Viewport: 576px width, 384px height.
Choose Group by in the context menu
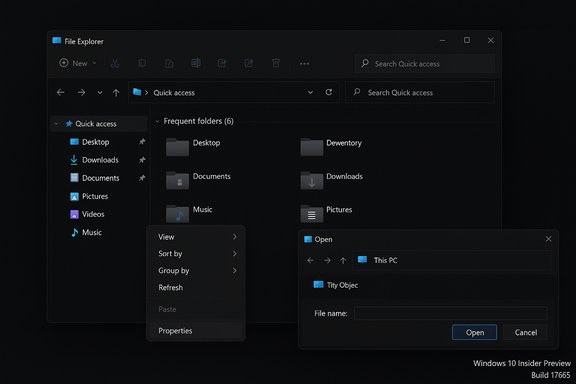[x=196, y=270]
